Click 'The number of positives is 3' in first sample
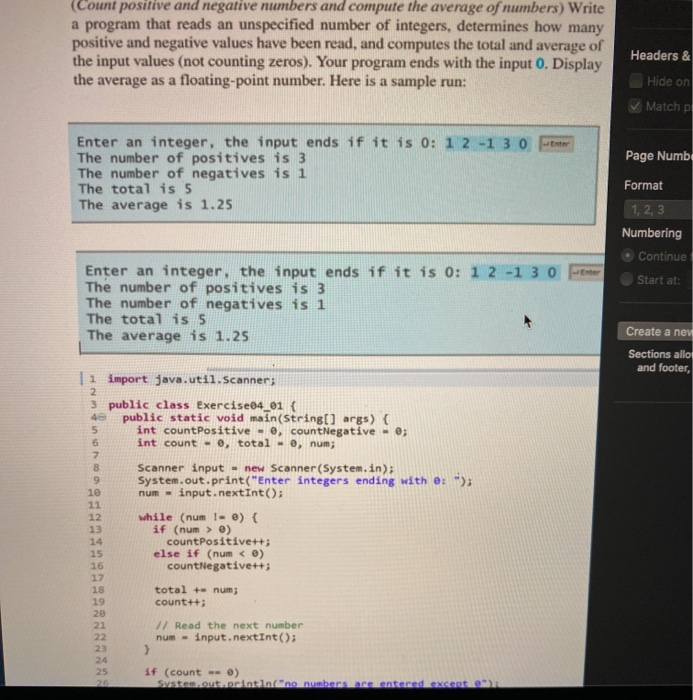This screenshot has height=700, width=693. (x=192, y=158)
